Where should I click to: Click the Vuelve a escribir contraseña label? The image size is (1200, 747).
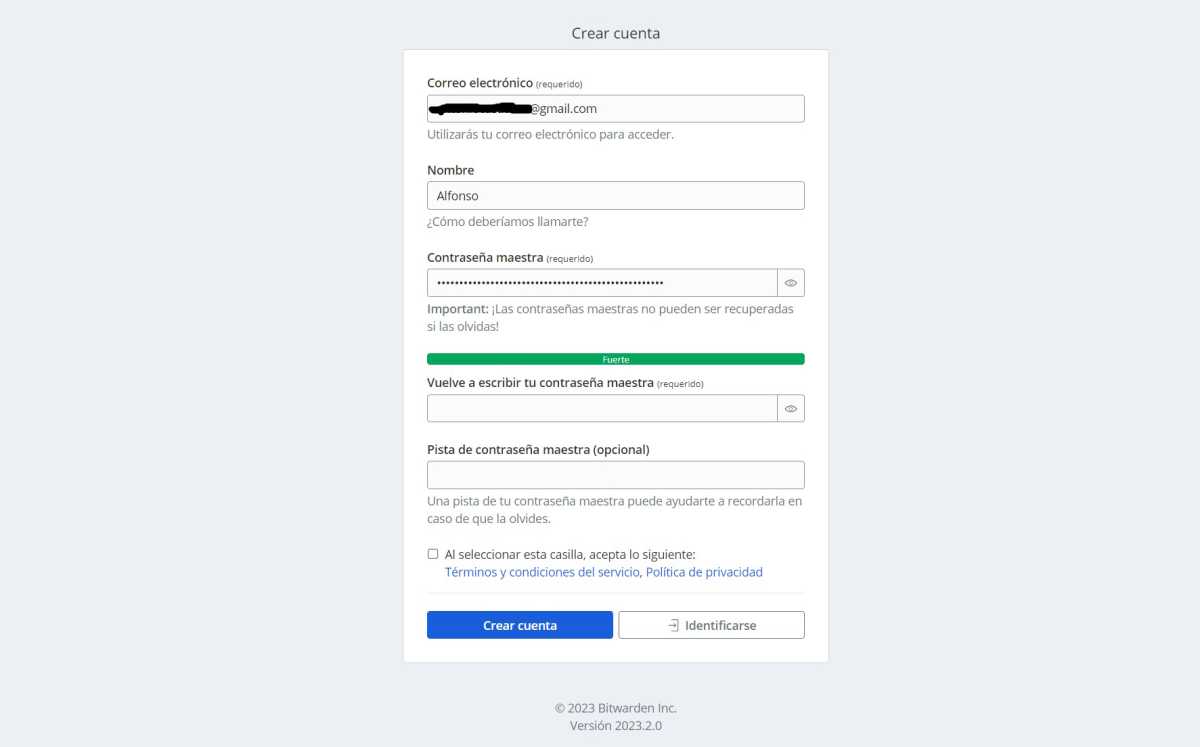point(540,383)
